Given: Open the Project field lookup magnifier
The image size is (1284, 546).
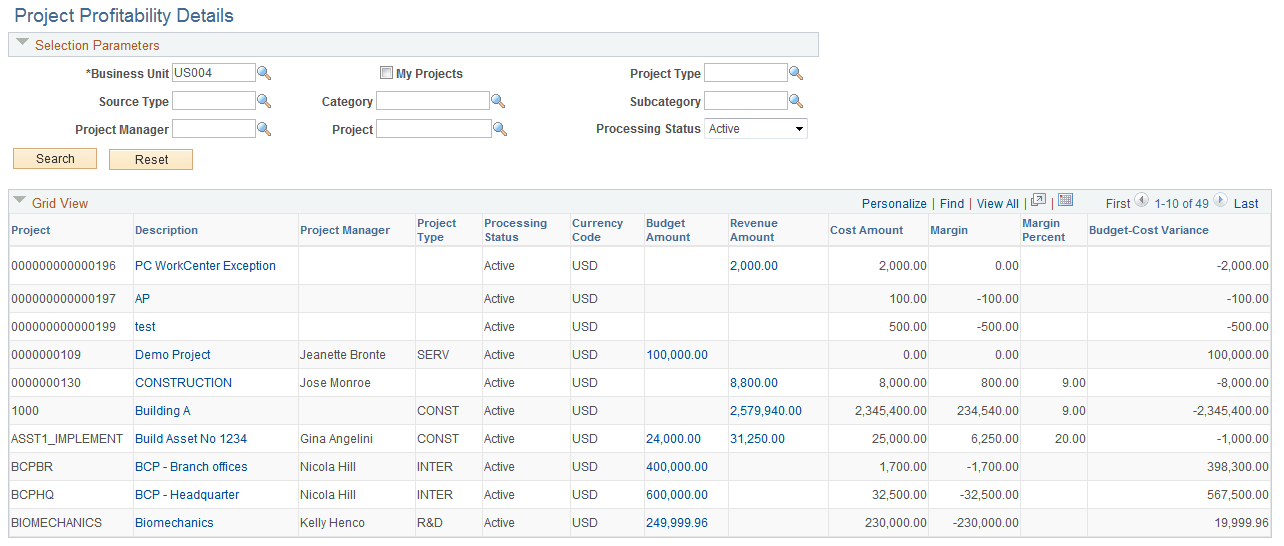Looking at the screenshot, I should tap(500, 129).
